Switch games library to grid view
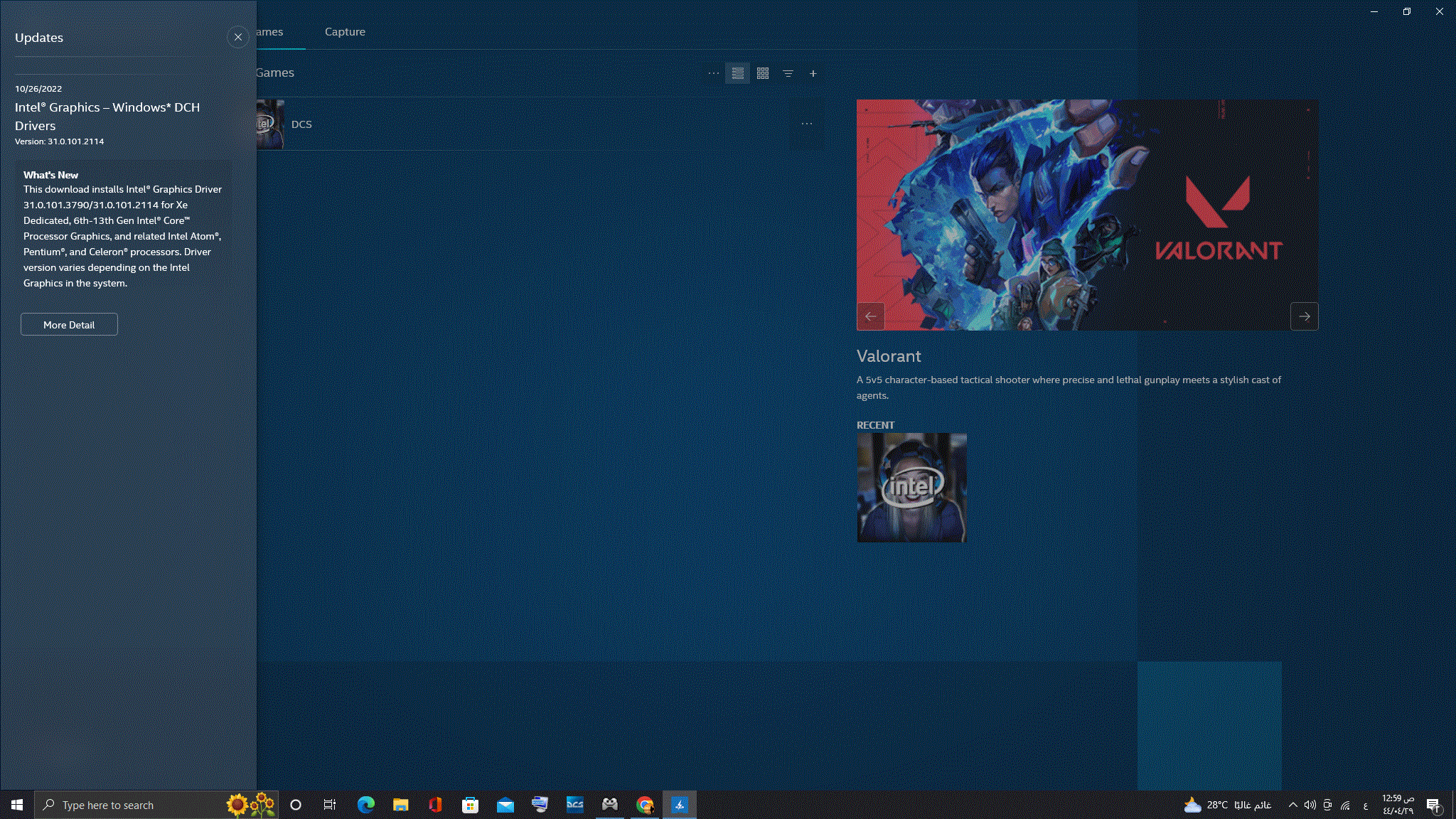The width and height of the screenshot is (1456, 819). click(x=761, y=73)
